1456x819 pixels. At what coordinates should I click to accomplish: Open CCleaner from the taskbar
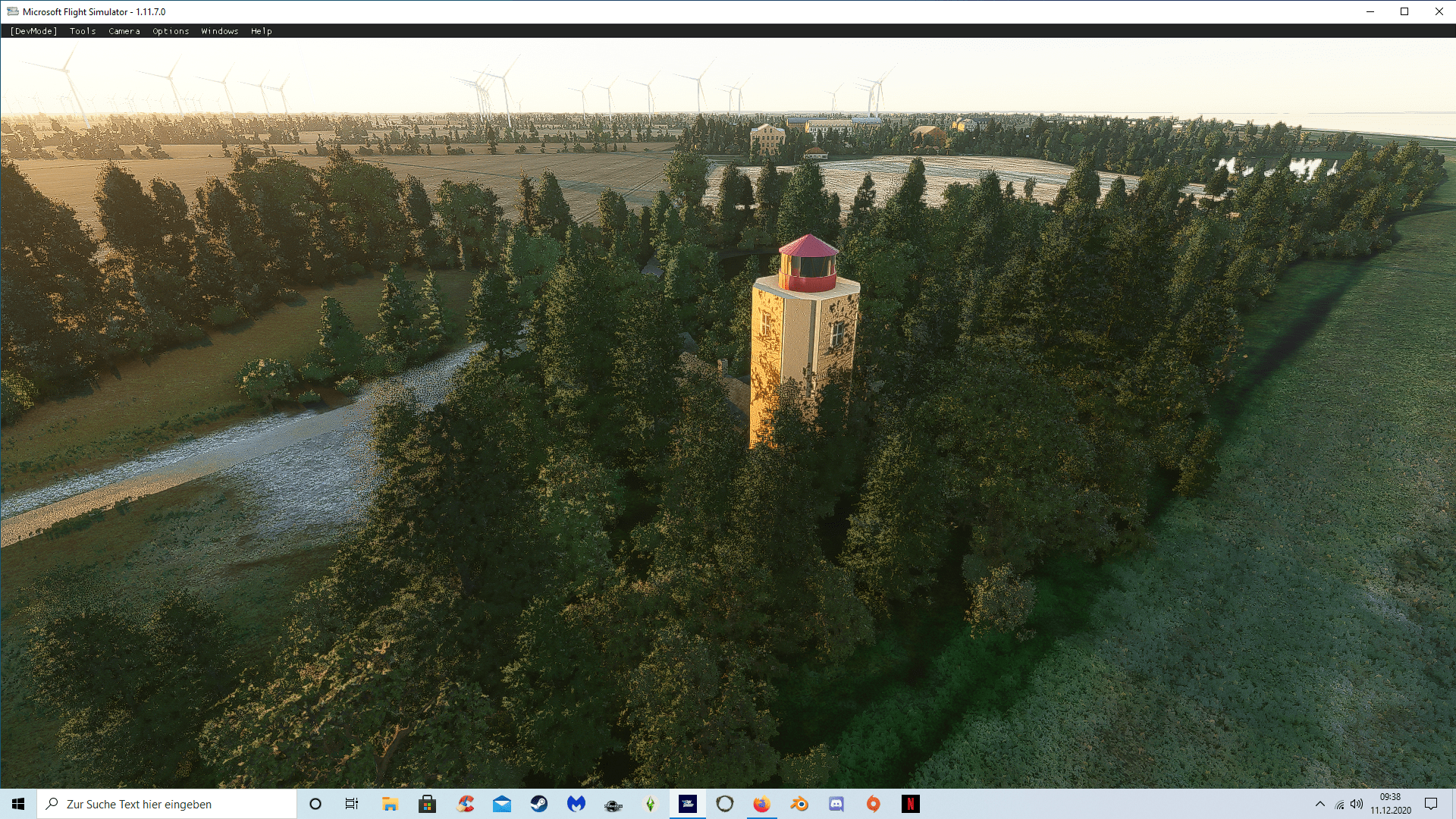[465, 804]
